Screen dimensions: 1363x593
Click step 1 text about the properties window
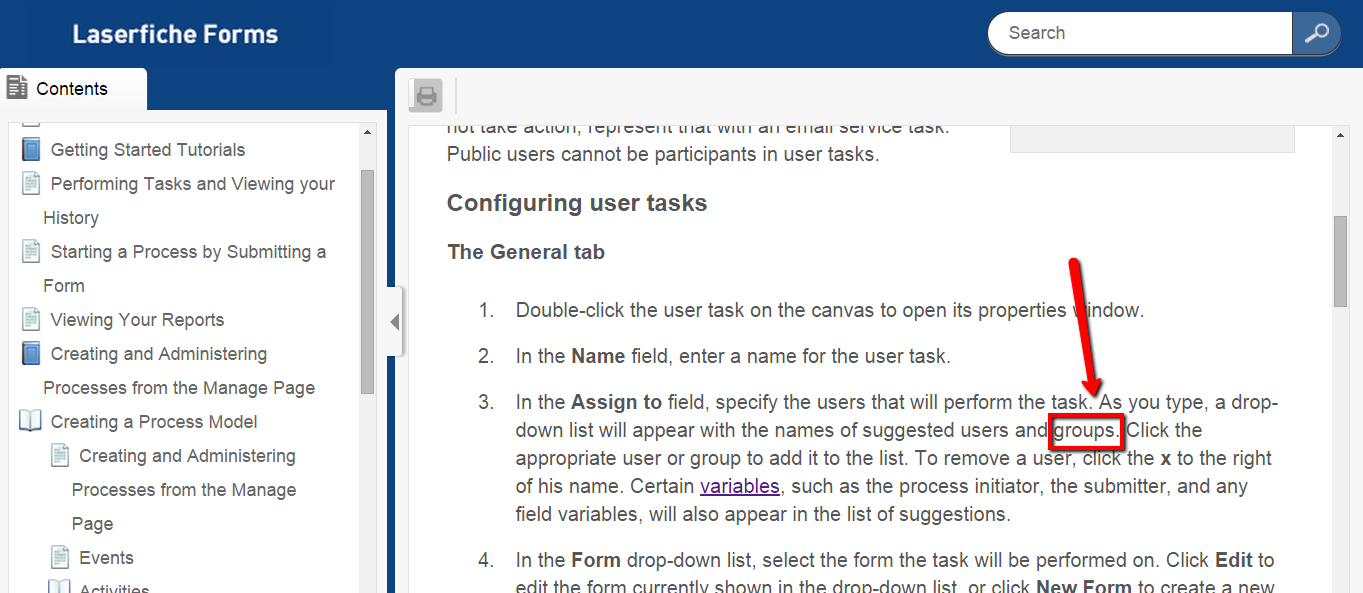coord(830,310)
